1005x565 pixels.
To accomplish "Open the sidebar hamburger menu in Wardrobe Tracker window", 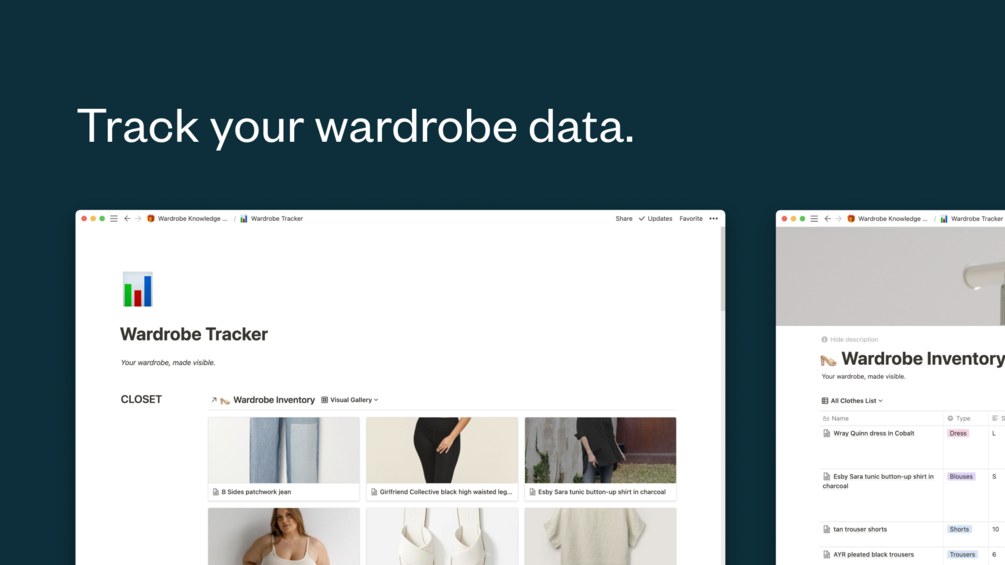I will [113, 218].
